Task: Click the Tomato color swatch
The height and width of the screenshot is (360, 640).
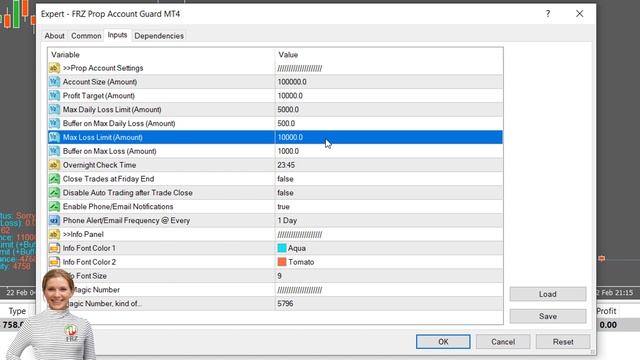Action: (x=282, y=262)
